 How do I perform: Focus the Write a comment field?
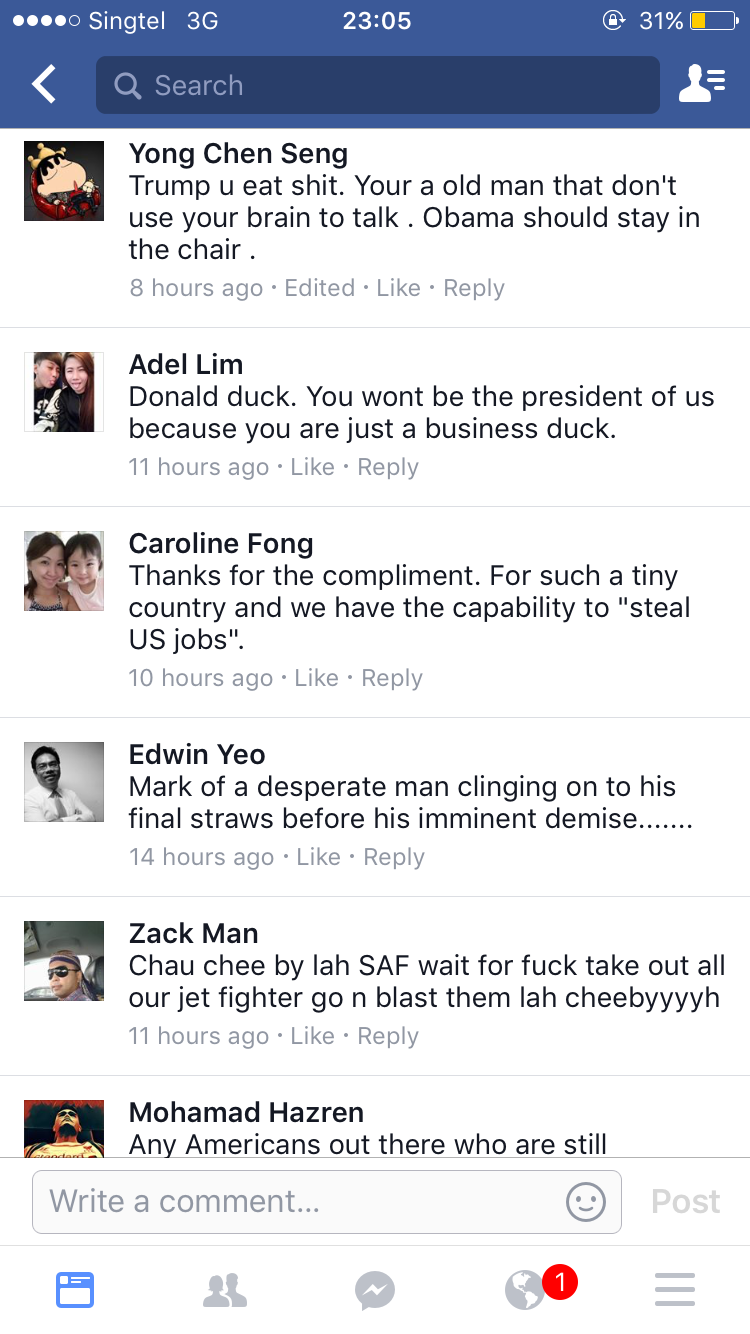coord(300,1201)
